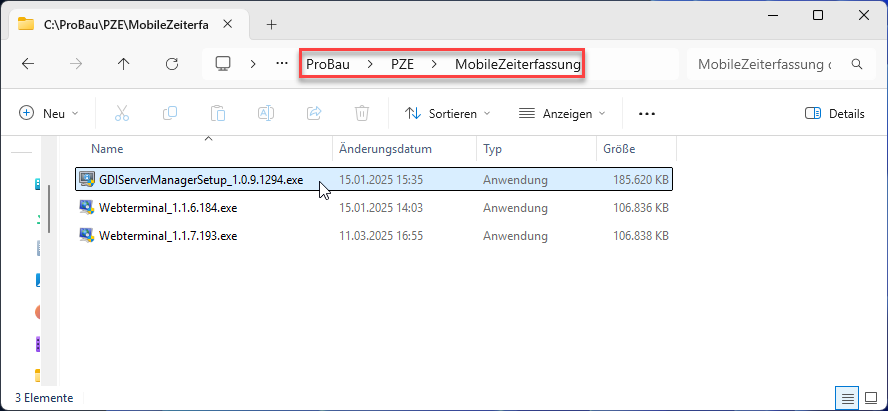The height and width of the screenshot is (411, 888).
Task: Sort by the Änderungsdatum column header
Action: [405, 149]
